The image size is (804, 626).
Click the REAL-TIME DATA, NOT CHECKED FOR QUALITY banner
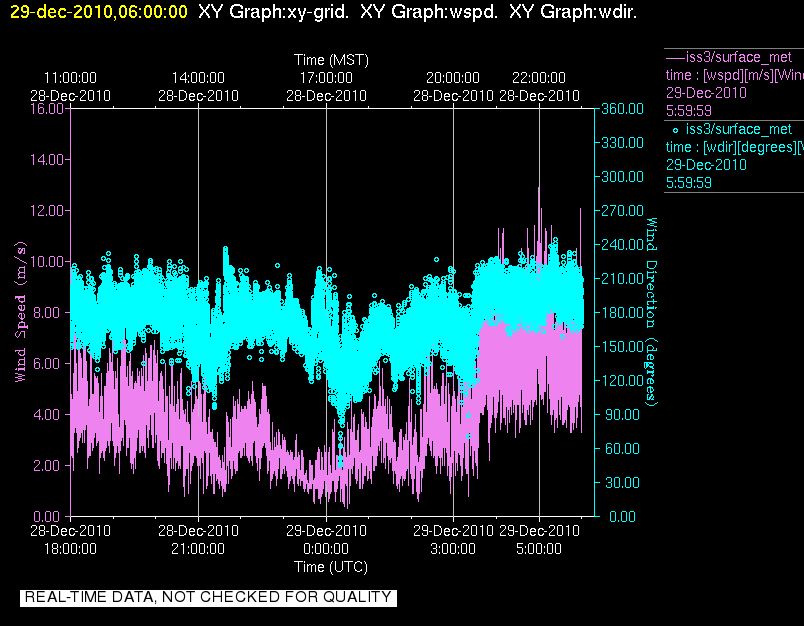click(x=208, y=598)
